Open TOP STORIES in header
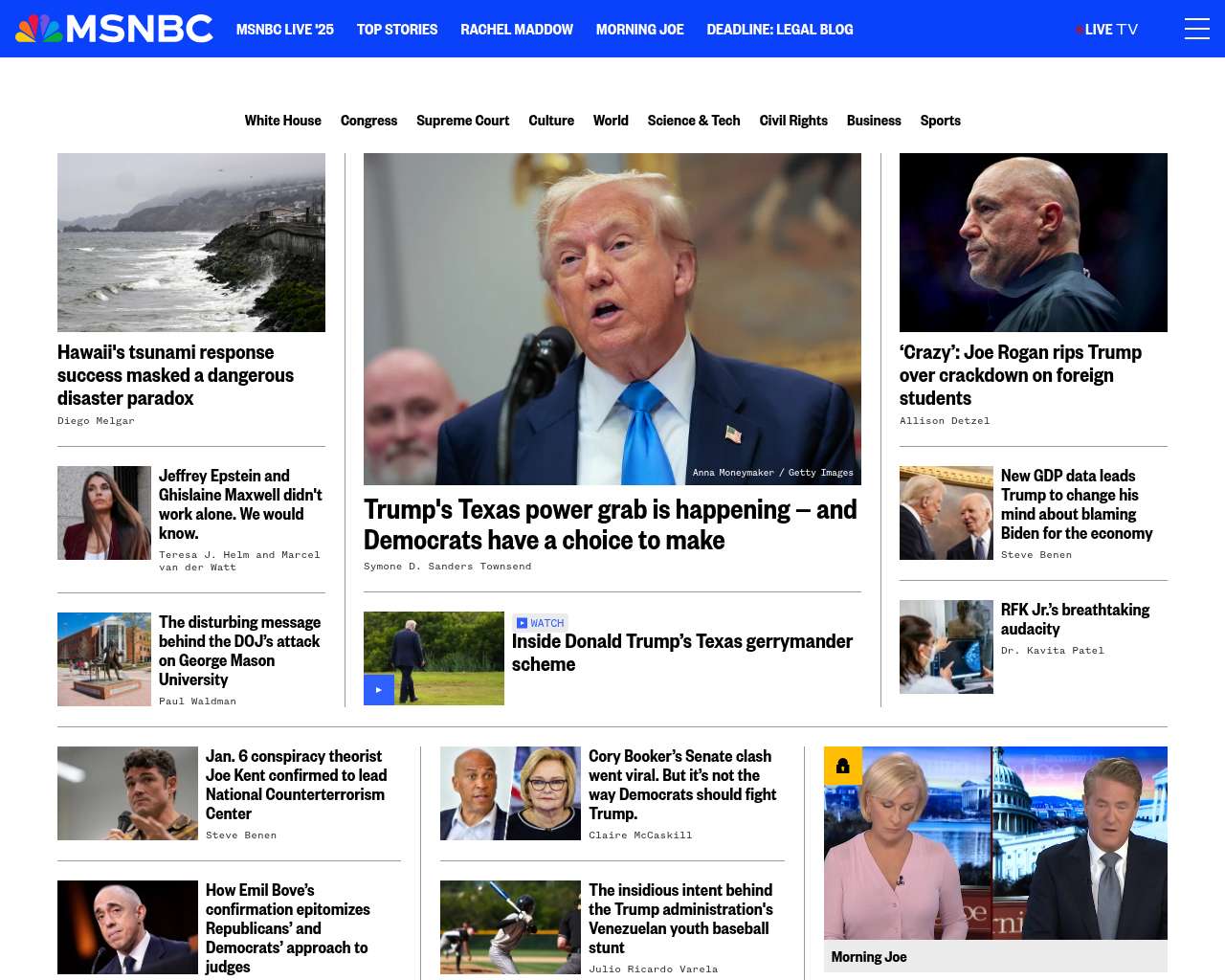Image resolution: width=1225 pixels, height=980 pixels. click(x=397, y=30)
